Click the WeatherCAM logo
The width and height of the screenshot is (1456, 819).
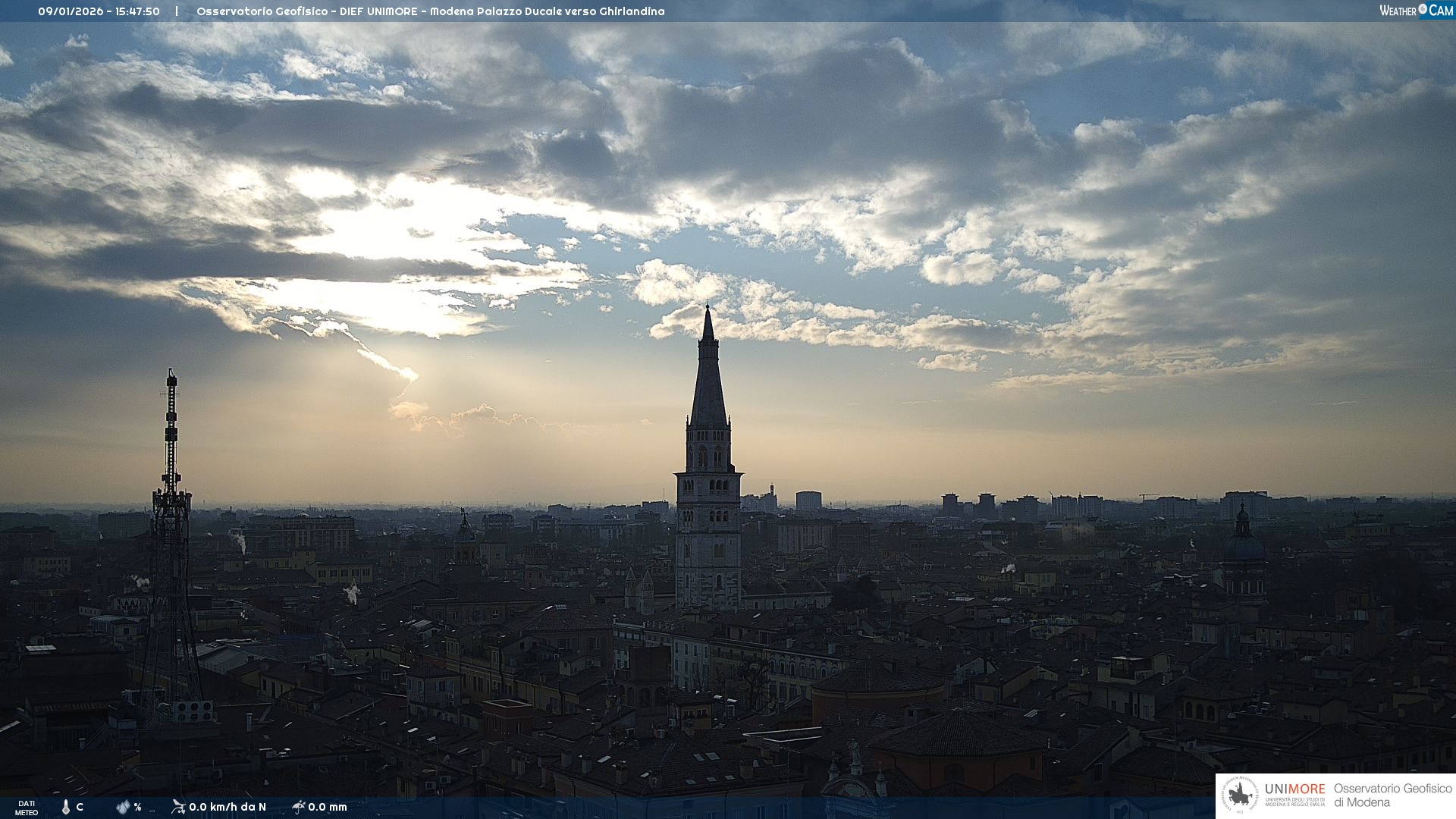(x=1416, y=11)
